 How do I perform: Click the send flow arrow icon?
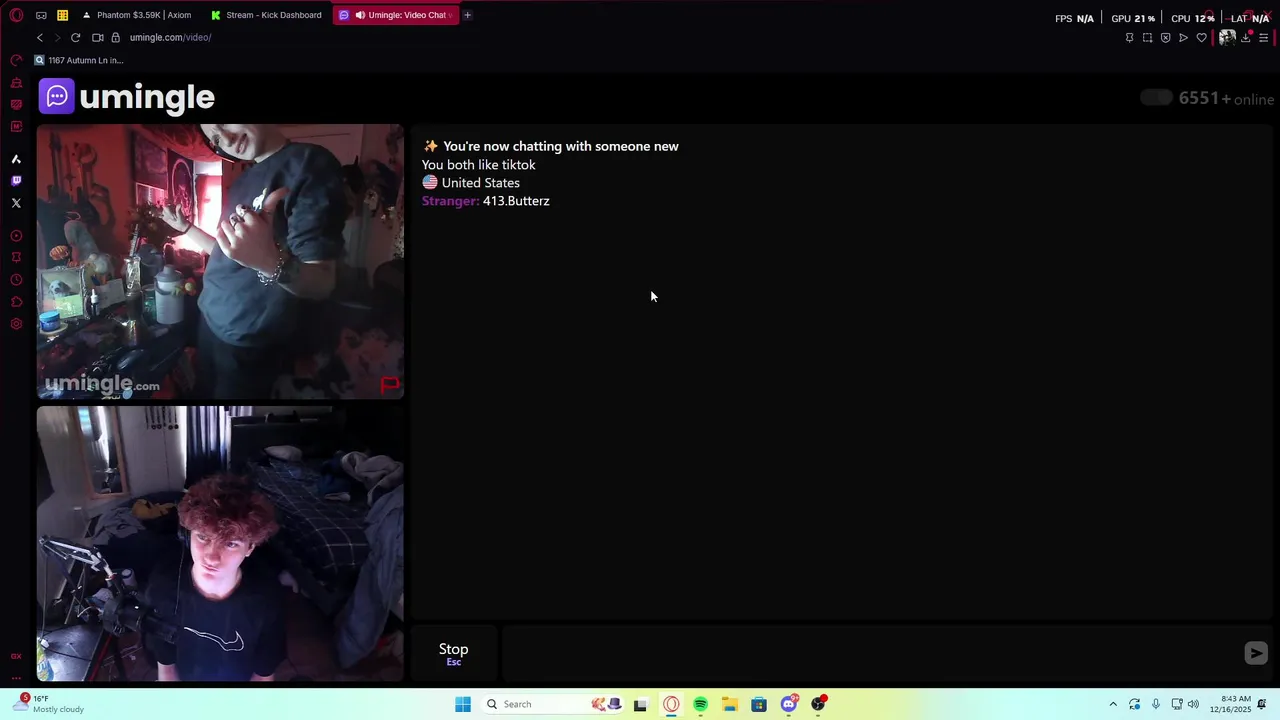(x=1183, y=38)
